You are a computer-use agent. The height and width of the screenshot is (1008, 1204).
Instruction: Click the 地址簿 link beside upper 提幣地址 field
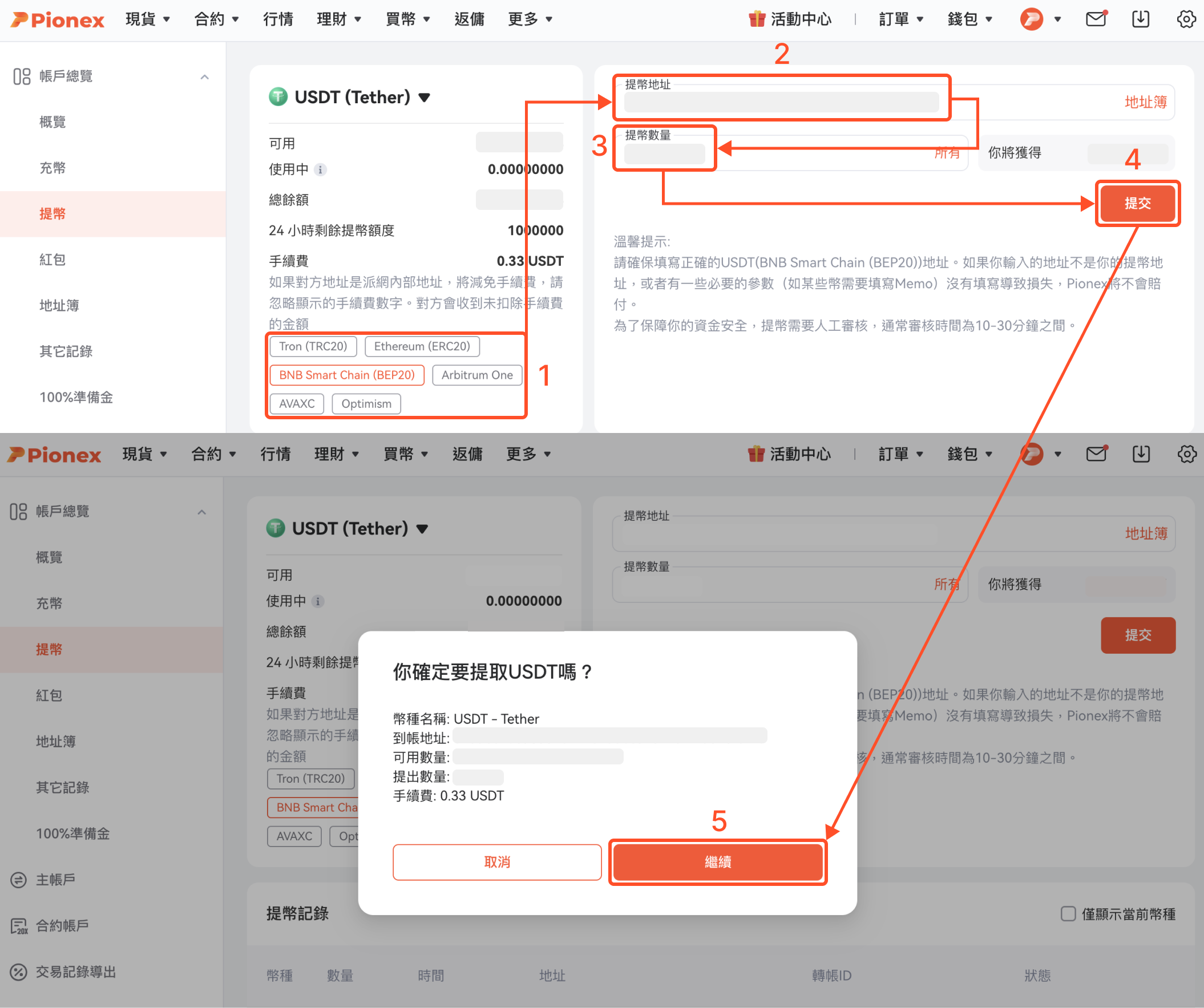coord(1146,102)
